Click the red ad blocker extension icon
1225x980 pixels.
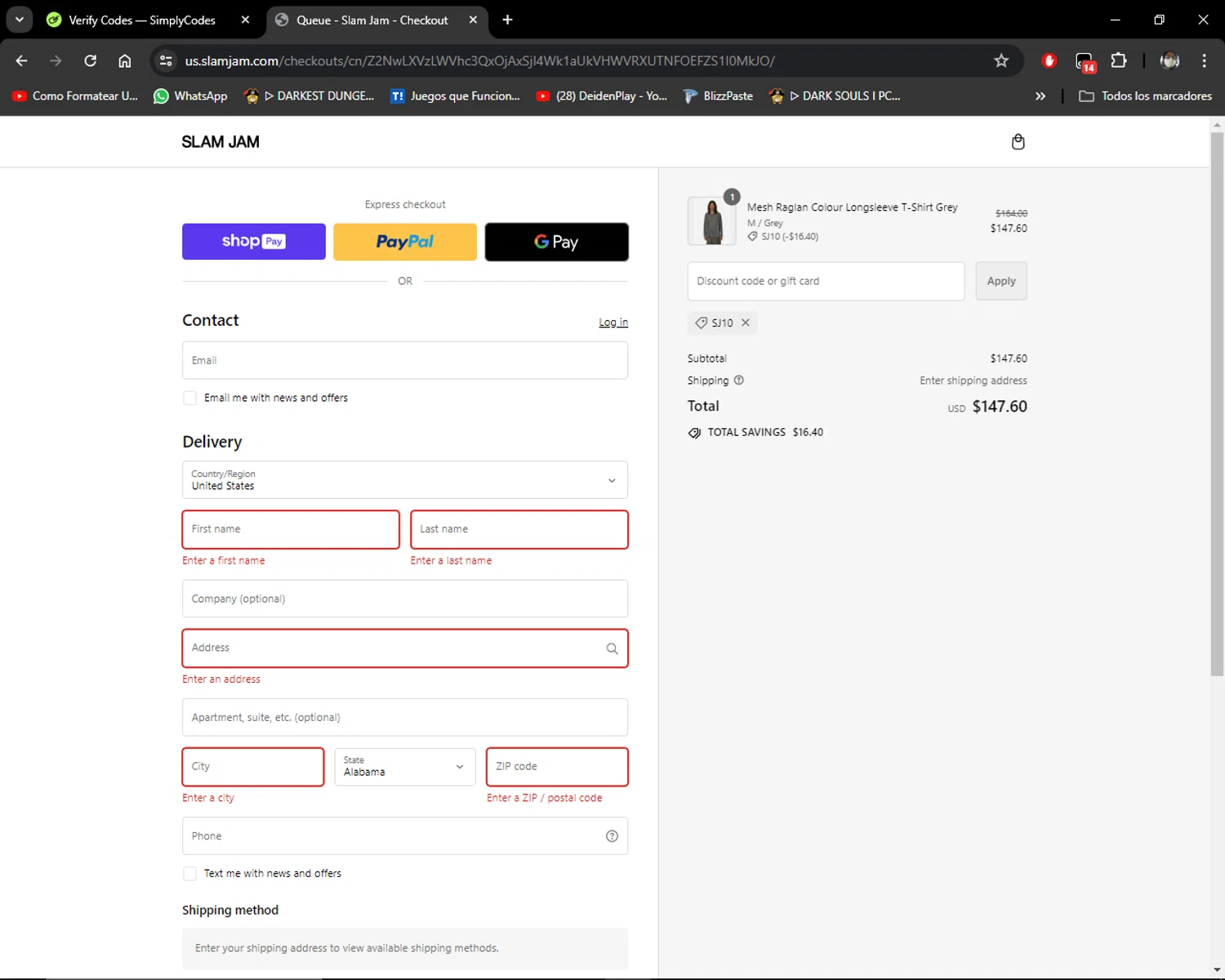tap(1049, 60)
